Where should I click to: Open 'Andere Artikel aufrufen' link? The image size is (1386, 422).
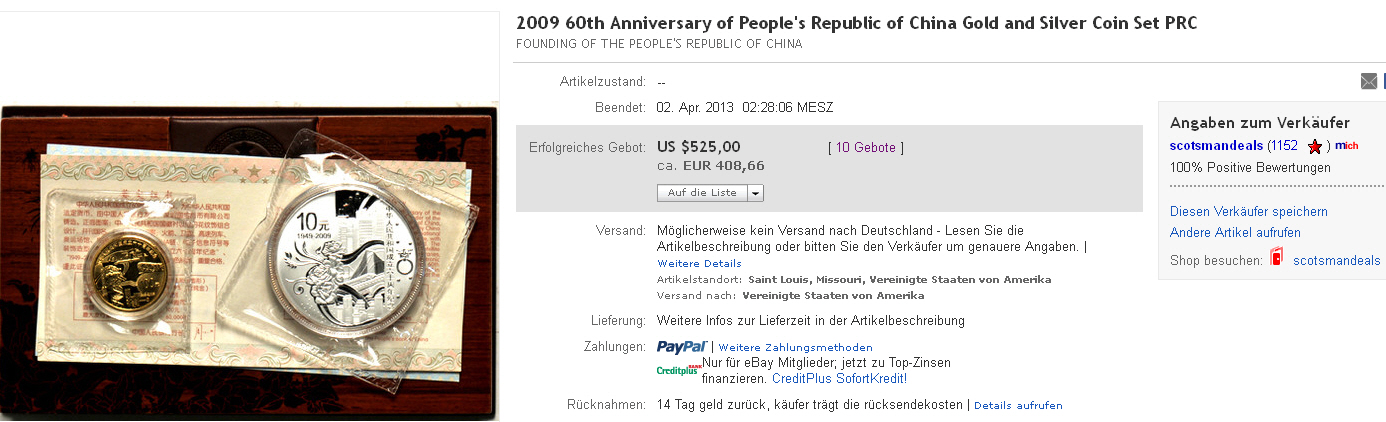pyautogui.click(x=1235, y=233)
